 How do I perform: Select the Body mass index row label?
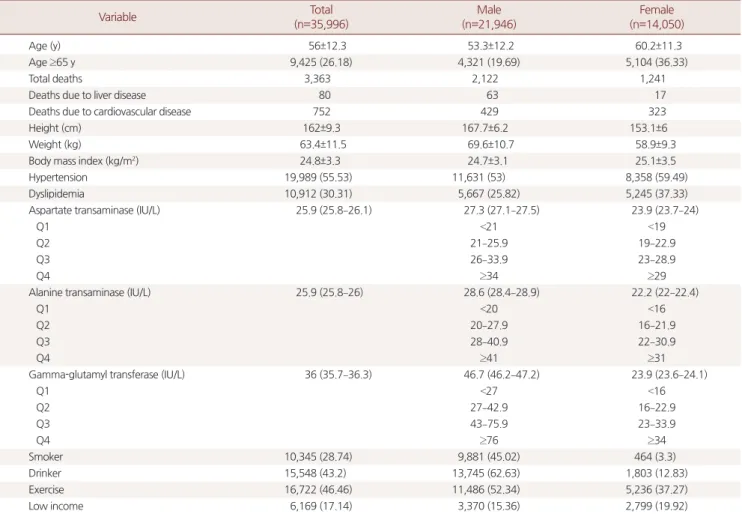[x=83, y=161]
